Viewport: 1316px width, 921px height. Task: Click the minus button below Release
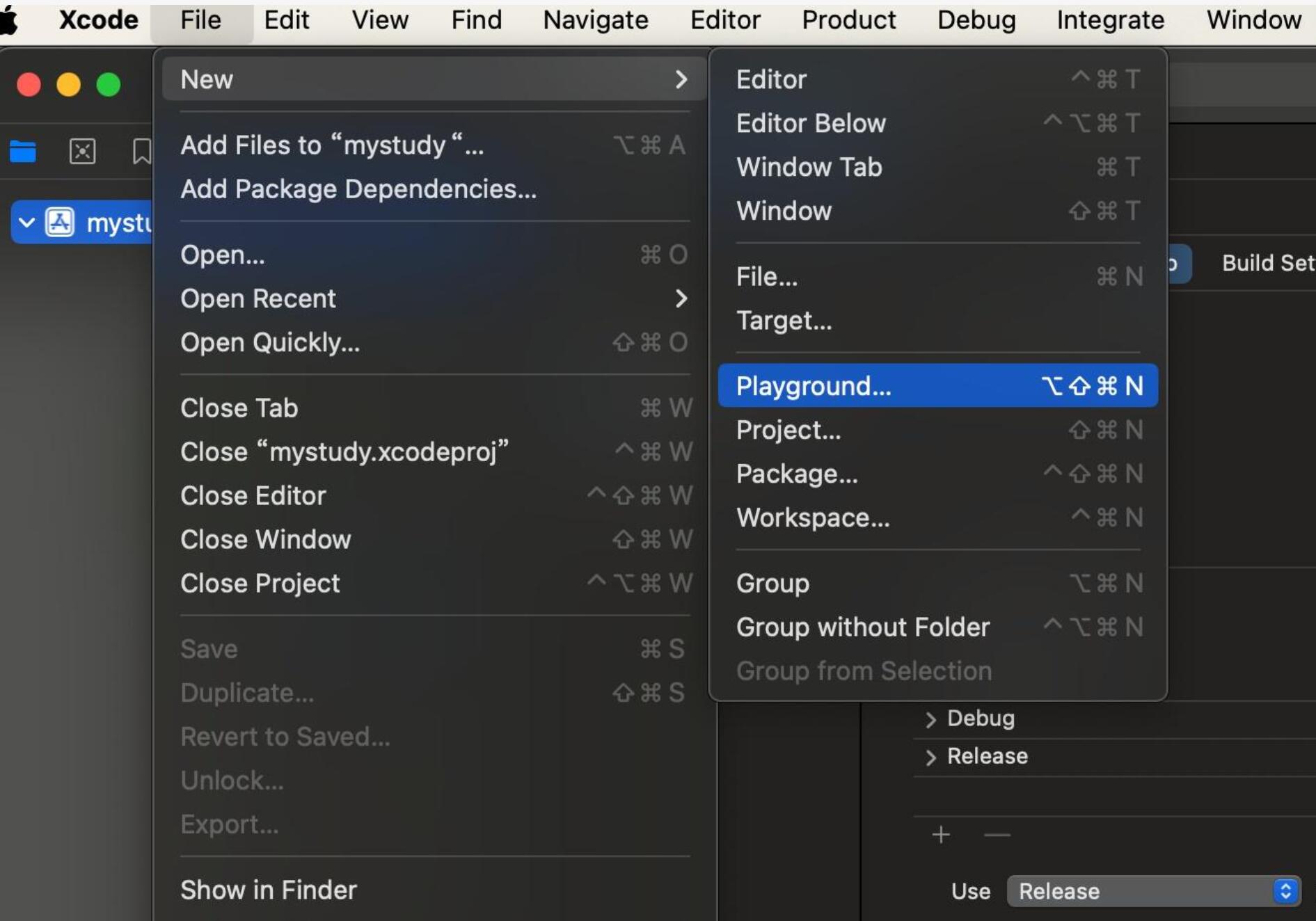click(997, 834)
